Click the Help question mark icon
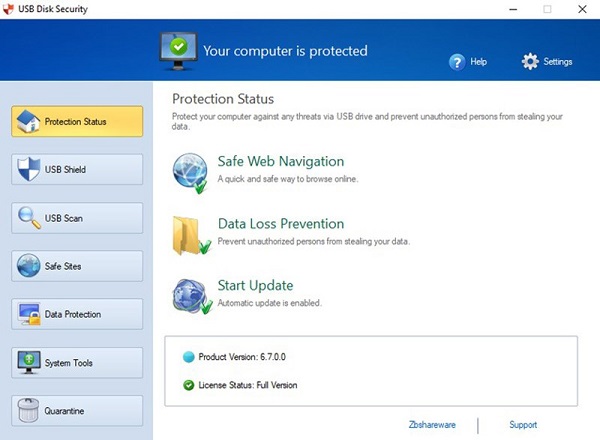The width and height of the screenshot is (600, 440). pos(457,62)
